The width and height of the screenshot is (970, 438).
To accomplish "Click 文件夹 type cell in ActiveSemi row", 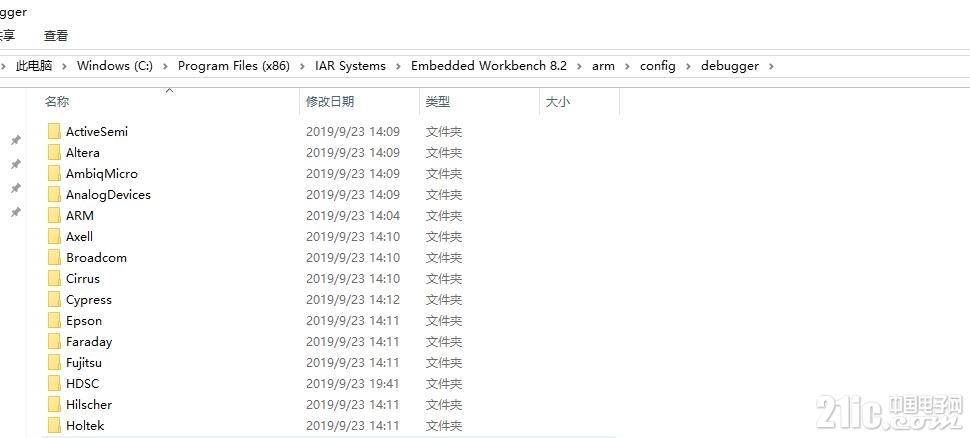I will (x=444, y=131).
